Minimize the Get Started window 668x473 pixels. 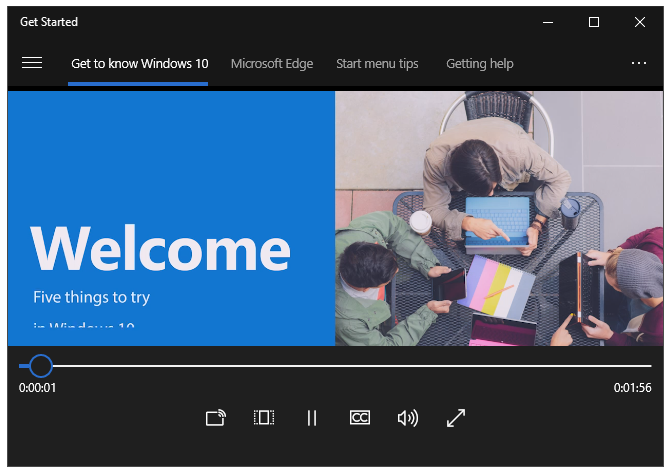click(548, 22)
